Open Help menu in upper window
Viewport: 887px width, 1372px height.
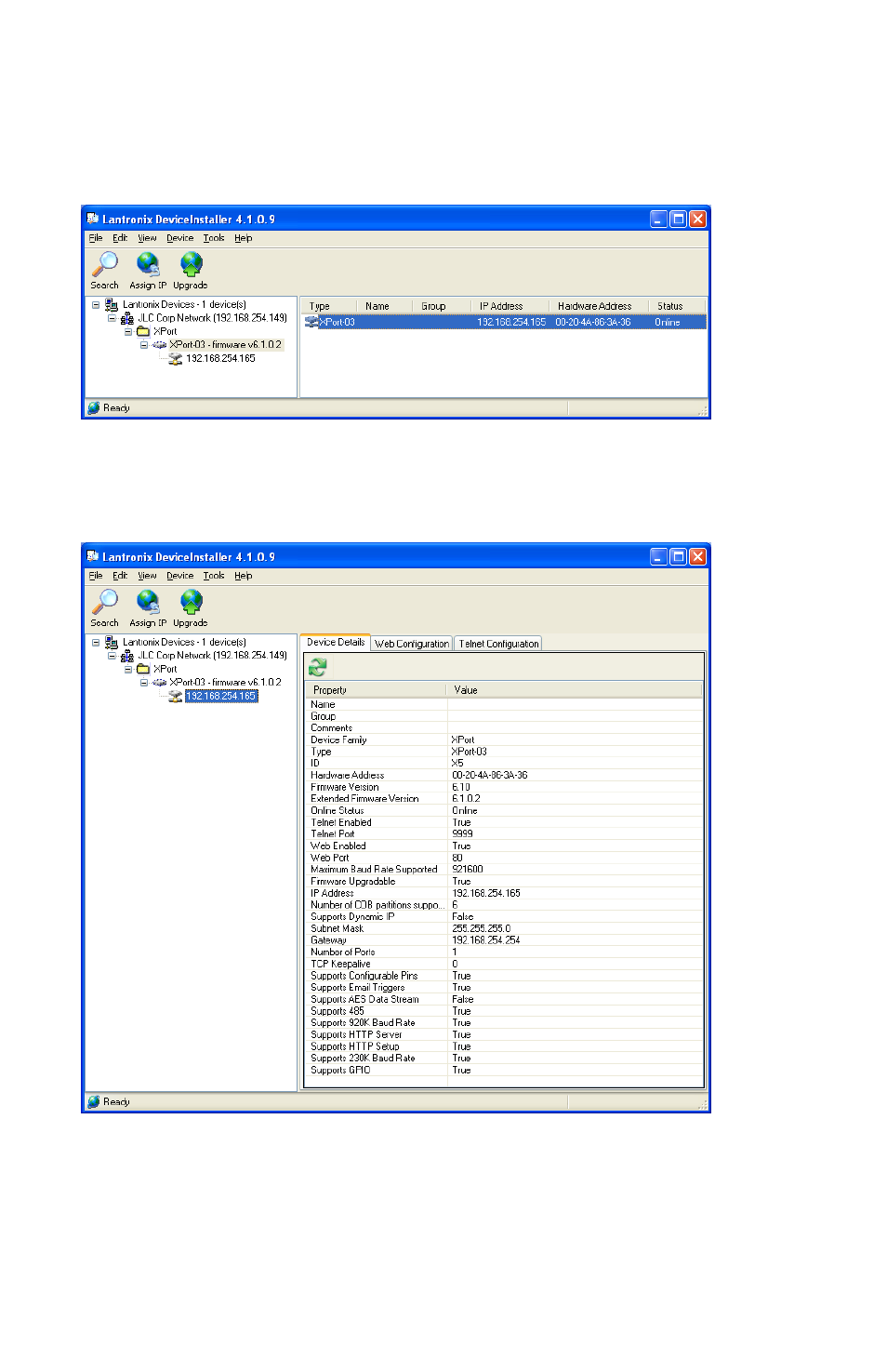click(x=244, y=238)
